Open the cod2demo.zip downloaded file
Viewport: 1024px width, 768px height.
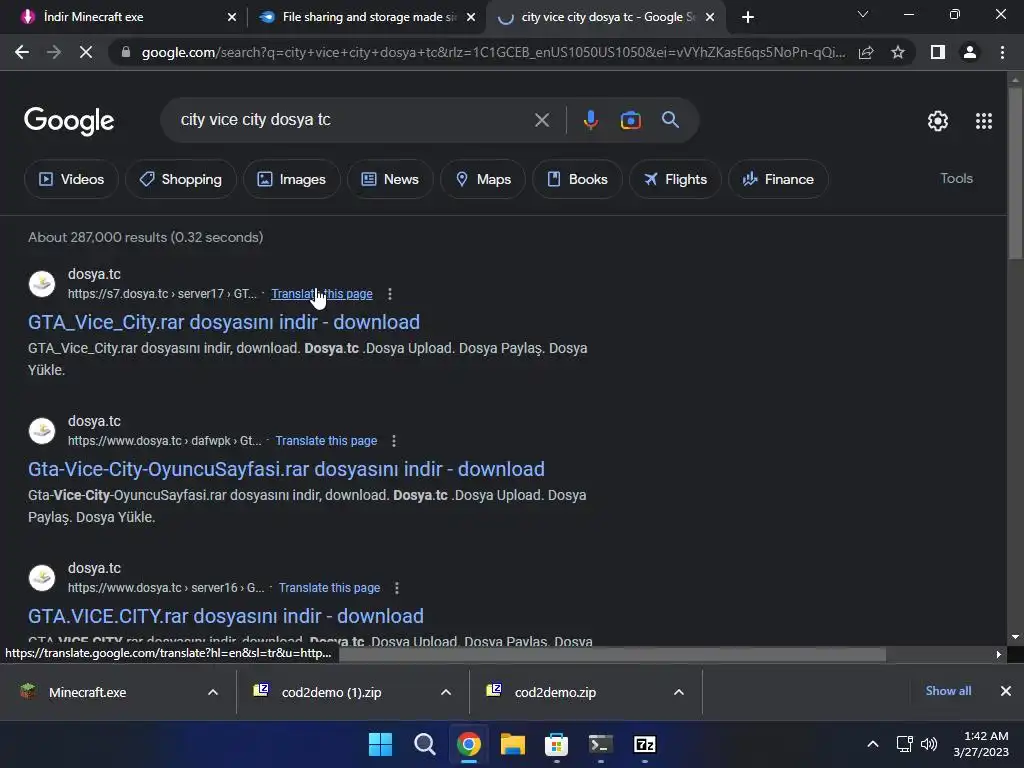click(x=555, y=692)
